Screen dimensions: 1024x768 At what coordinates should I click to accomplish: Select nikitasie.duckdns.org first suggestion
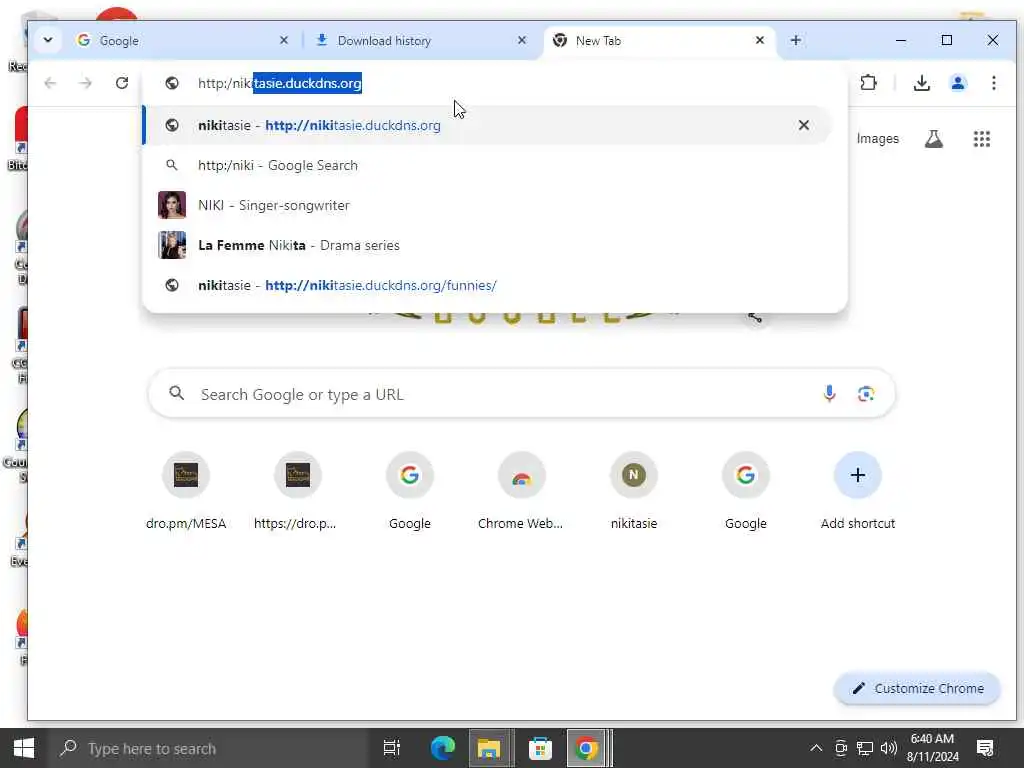point(487,125)
